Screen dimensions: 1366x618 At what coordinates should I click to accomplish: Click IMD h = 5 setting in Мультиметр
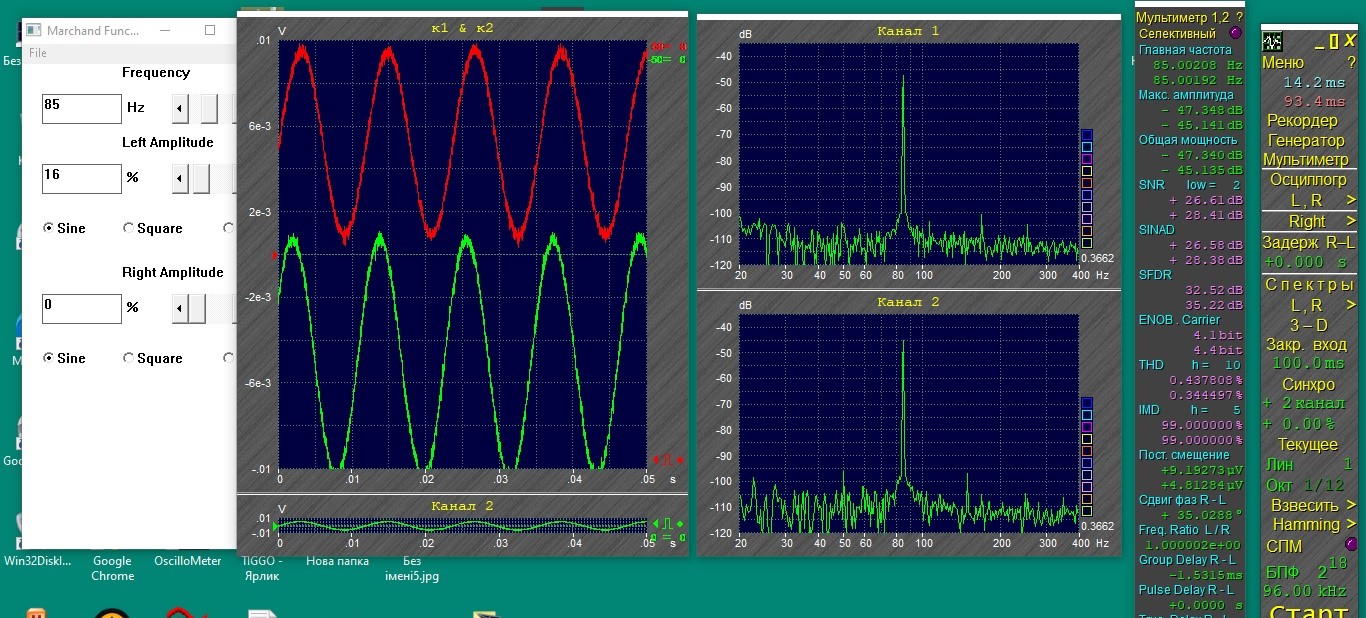[1190, 410]
